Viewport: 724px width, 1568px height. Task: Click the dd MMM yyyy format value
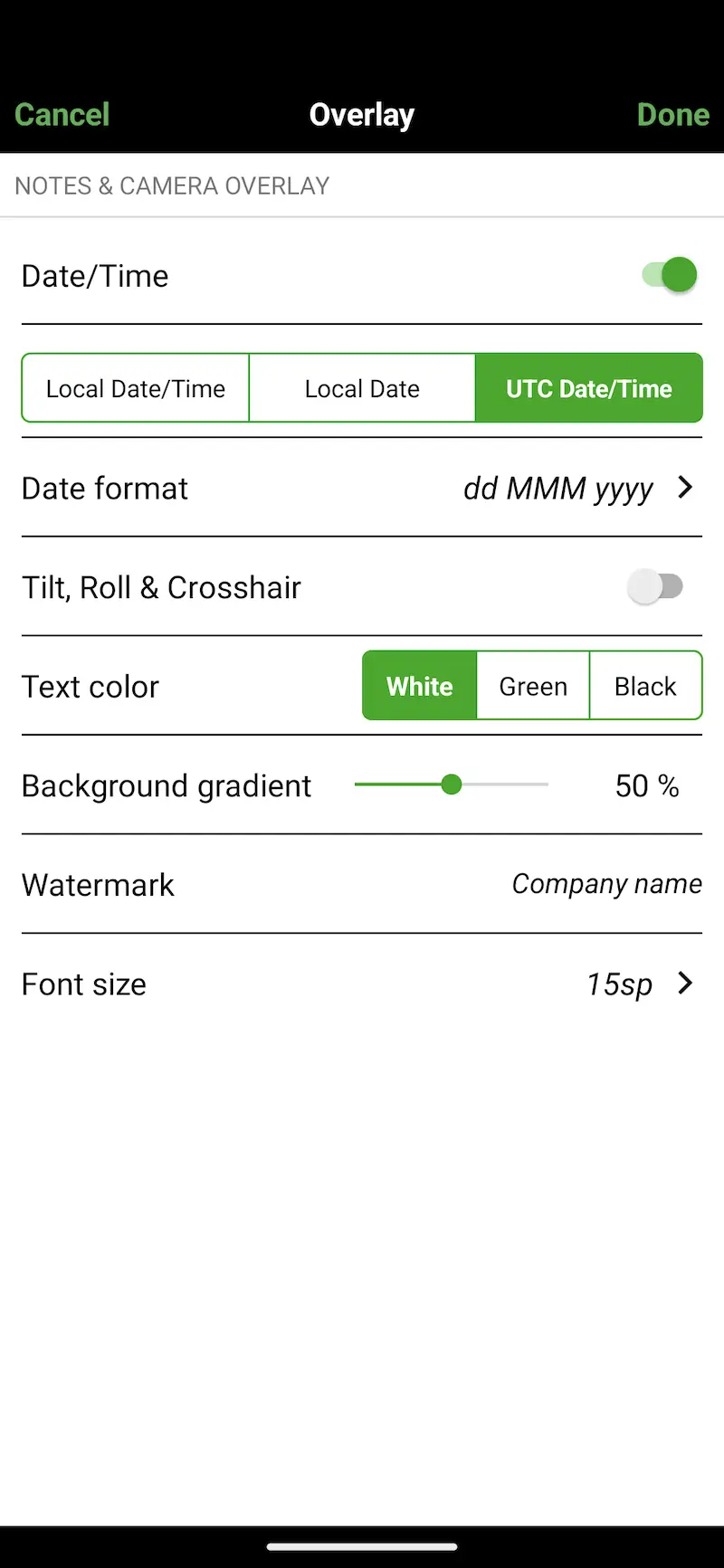click(557, 489)
